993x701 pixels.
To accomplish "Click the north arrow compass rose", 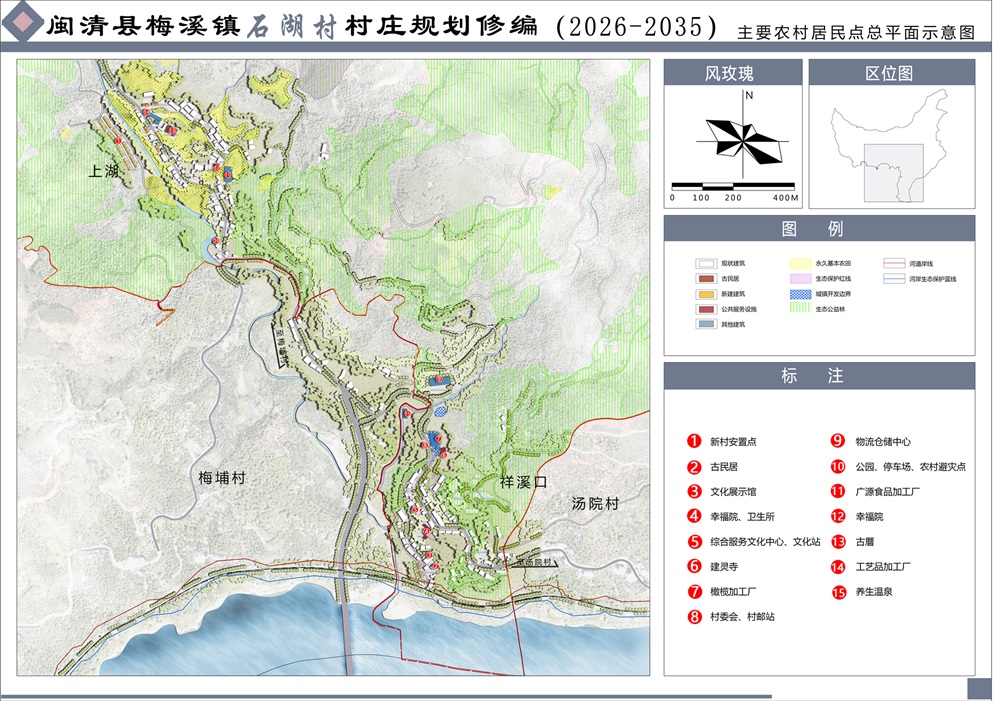I will (748, 140).
